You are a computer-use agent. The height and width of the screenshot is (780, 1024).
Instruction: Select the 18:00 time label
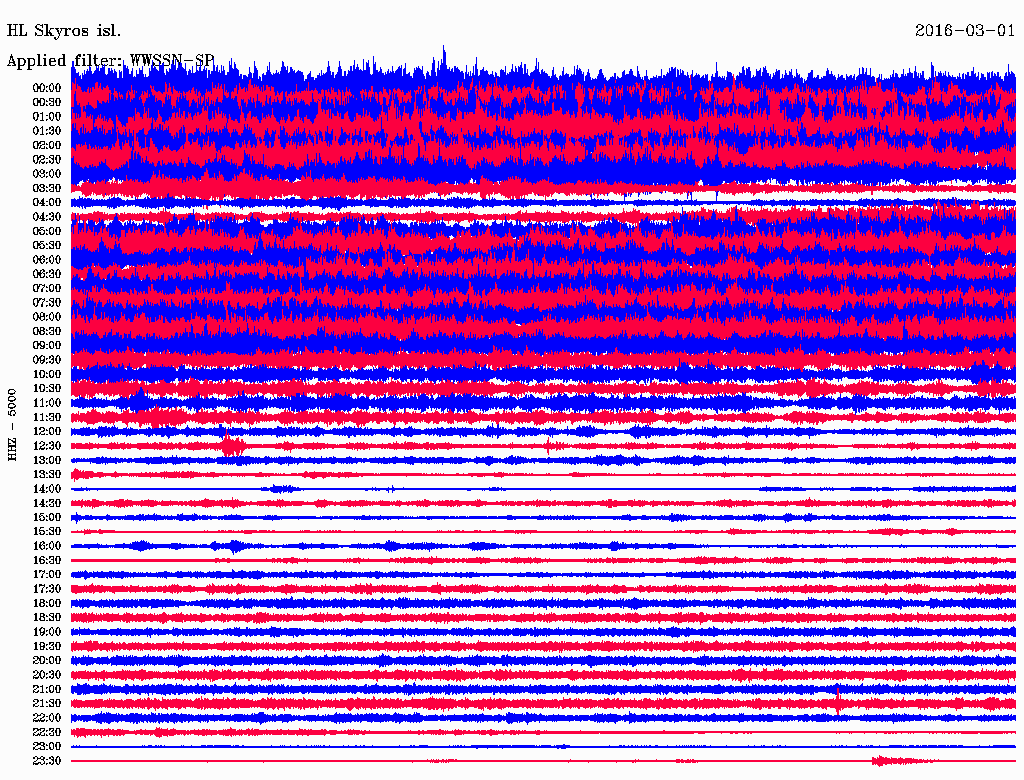(x=47, y=604)
